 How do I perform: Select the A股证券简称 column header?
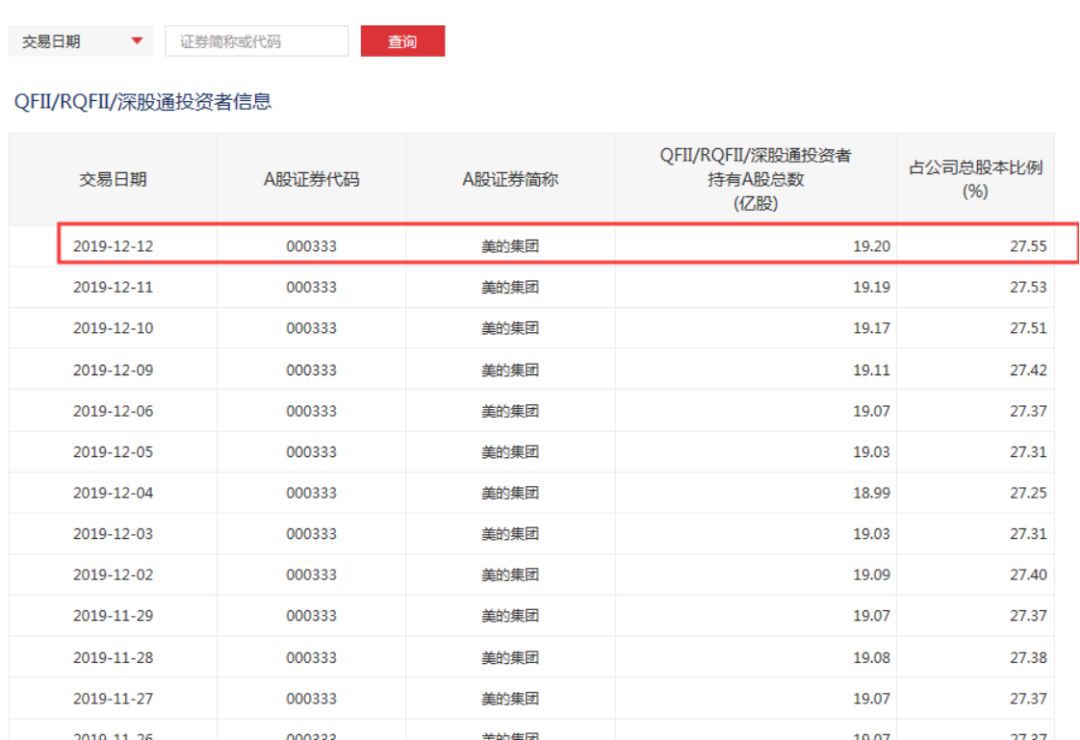click(510, 180)
